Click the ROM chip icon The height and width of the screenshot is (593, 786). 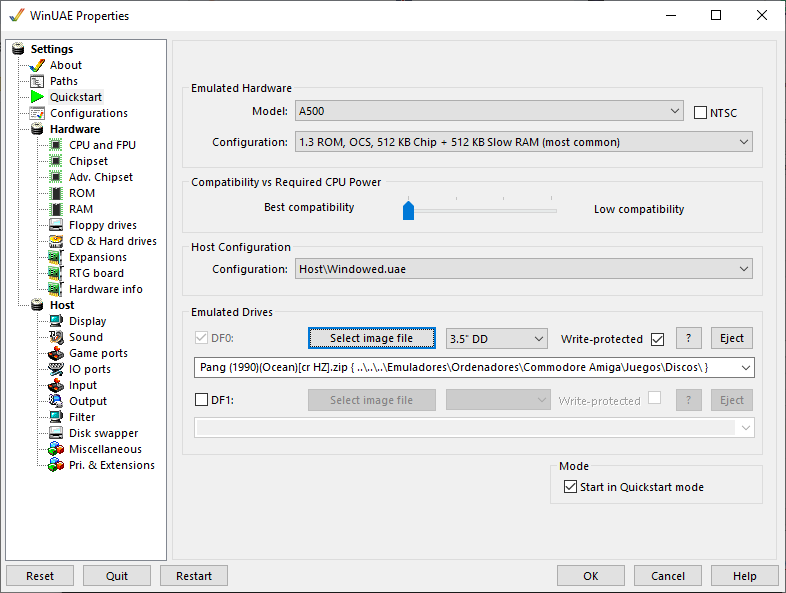(56, 193)
